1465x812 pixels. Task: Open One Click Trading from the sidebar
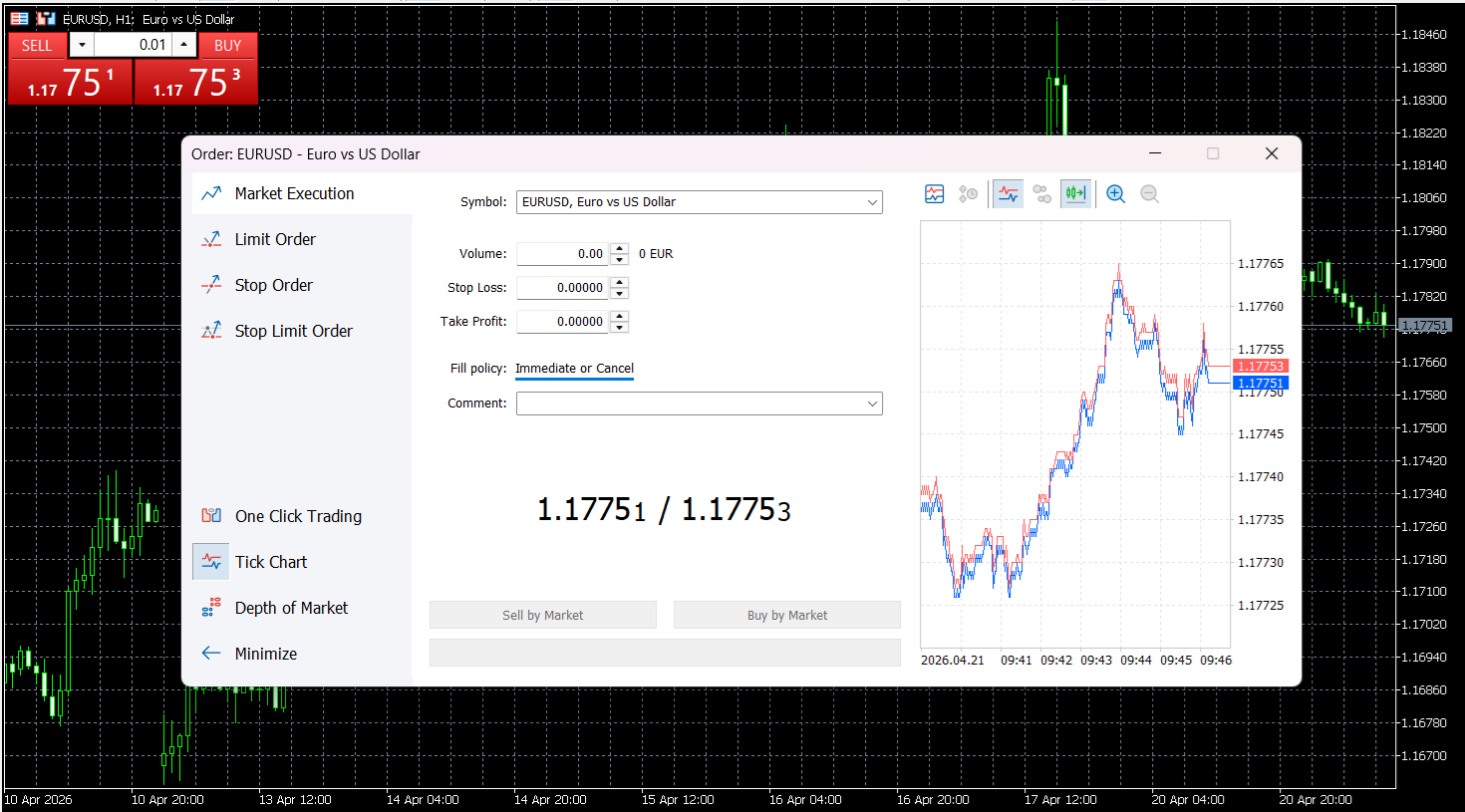coord(302,516)
